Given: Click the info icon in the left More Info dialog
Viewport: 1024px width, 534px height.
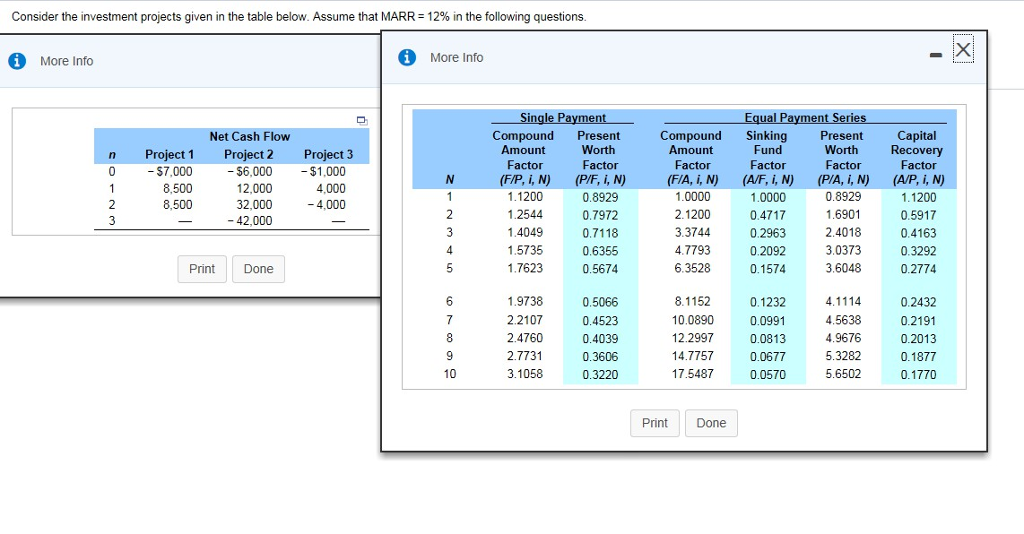Looking at the screenshot, I should click(16, 61).
